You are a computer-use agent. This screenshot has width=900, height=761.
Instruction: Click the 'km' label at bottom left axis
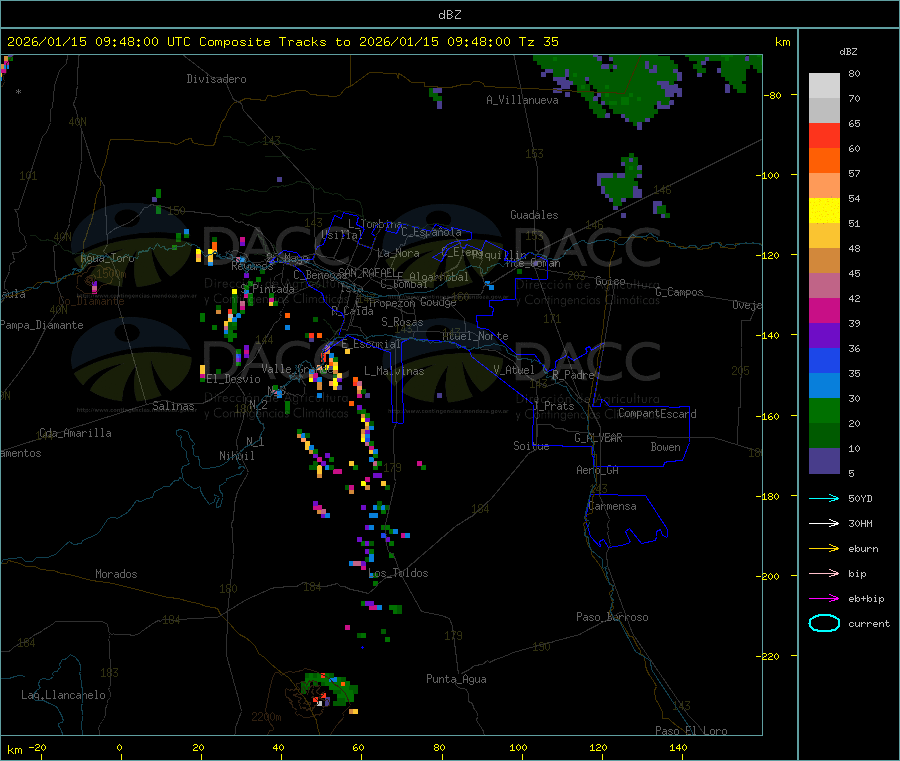coord(14,750)
